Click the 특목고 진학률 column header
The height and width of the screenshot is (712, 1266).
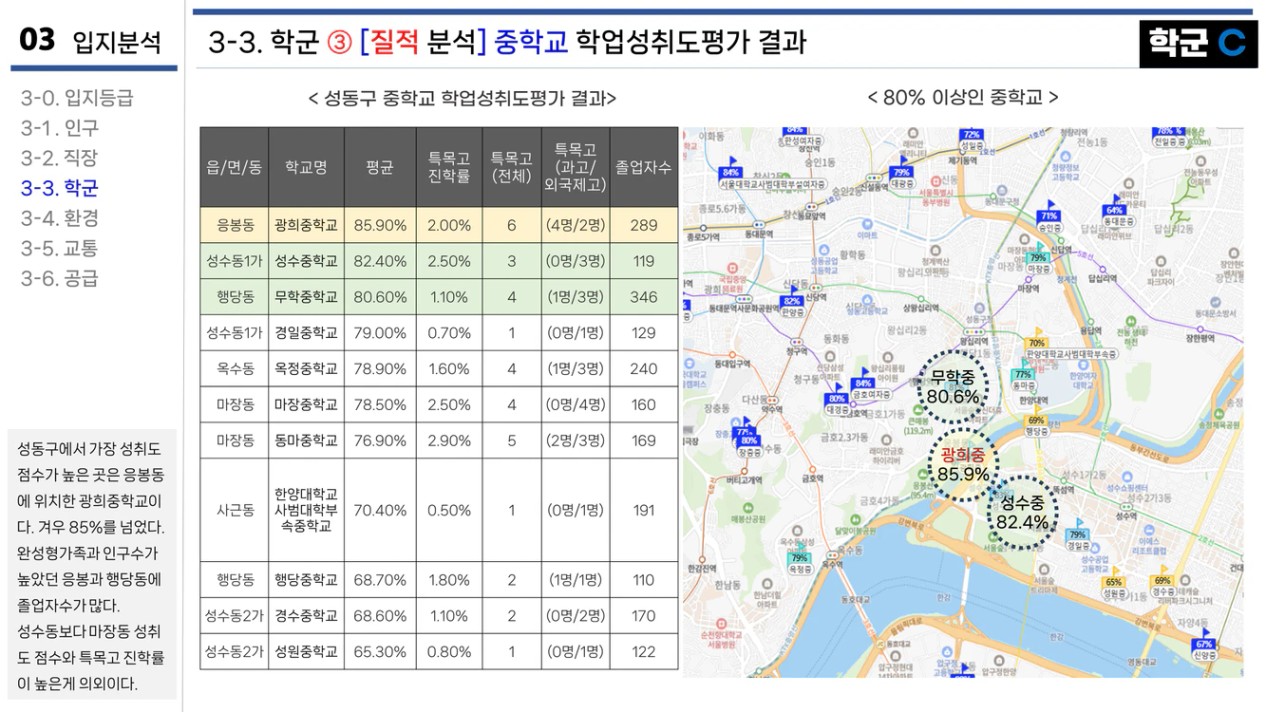coord(449,167)
